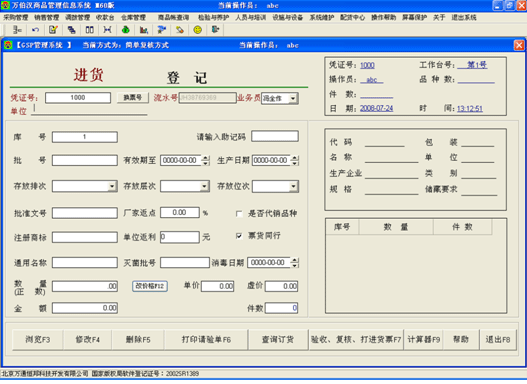Click the time link 13:12:51
This screenshot has height=384, width=527.
coord(470,109)
